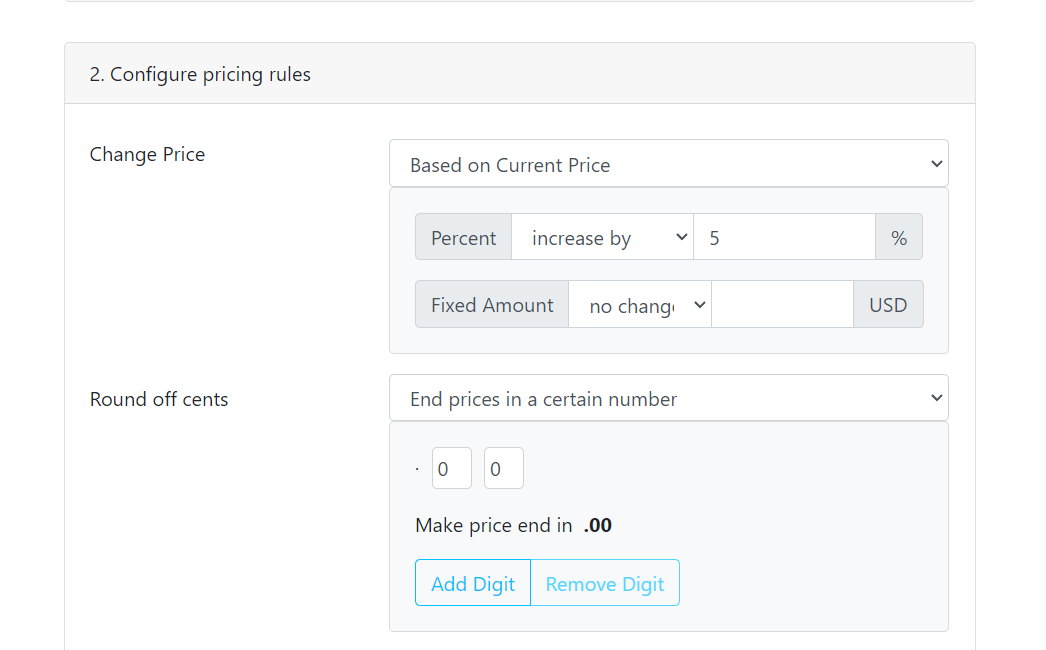Image resolution: width=1046 pixels, height=650 pixels.
Task: Expand the Percent "increase by" dropdown
Action: pyautogui.click(x=602, y=238)
